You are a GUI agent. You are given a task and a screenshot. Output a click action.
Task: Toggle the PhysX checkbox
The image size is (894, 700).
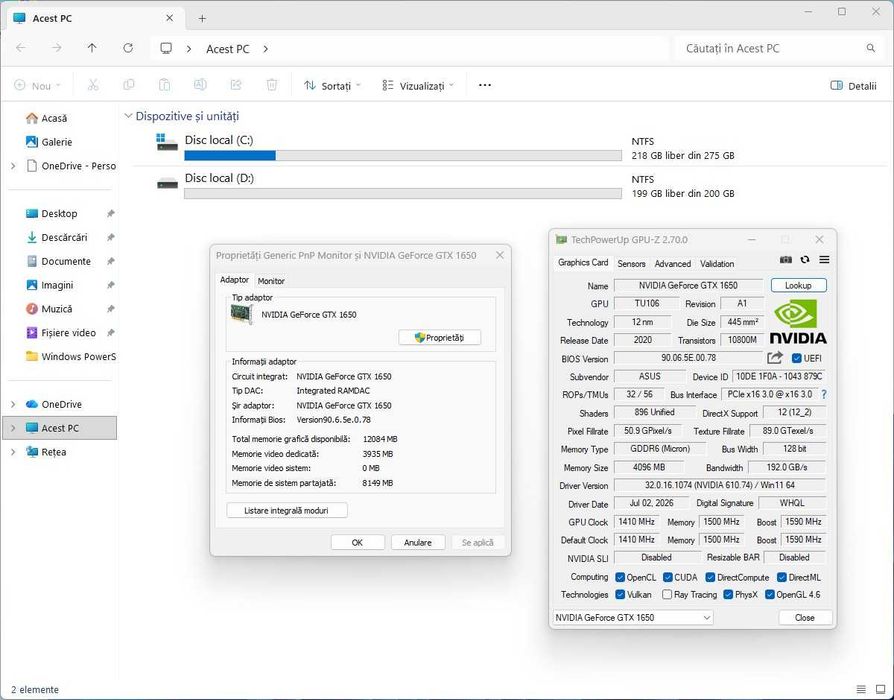click(x=728, y=595)
